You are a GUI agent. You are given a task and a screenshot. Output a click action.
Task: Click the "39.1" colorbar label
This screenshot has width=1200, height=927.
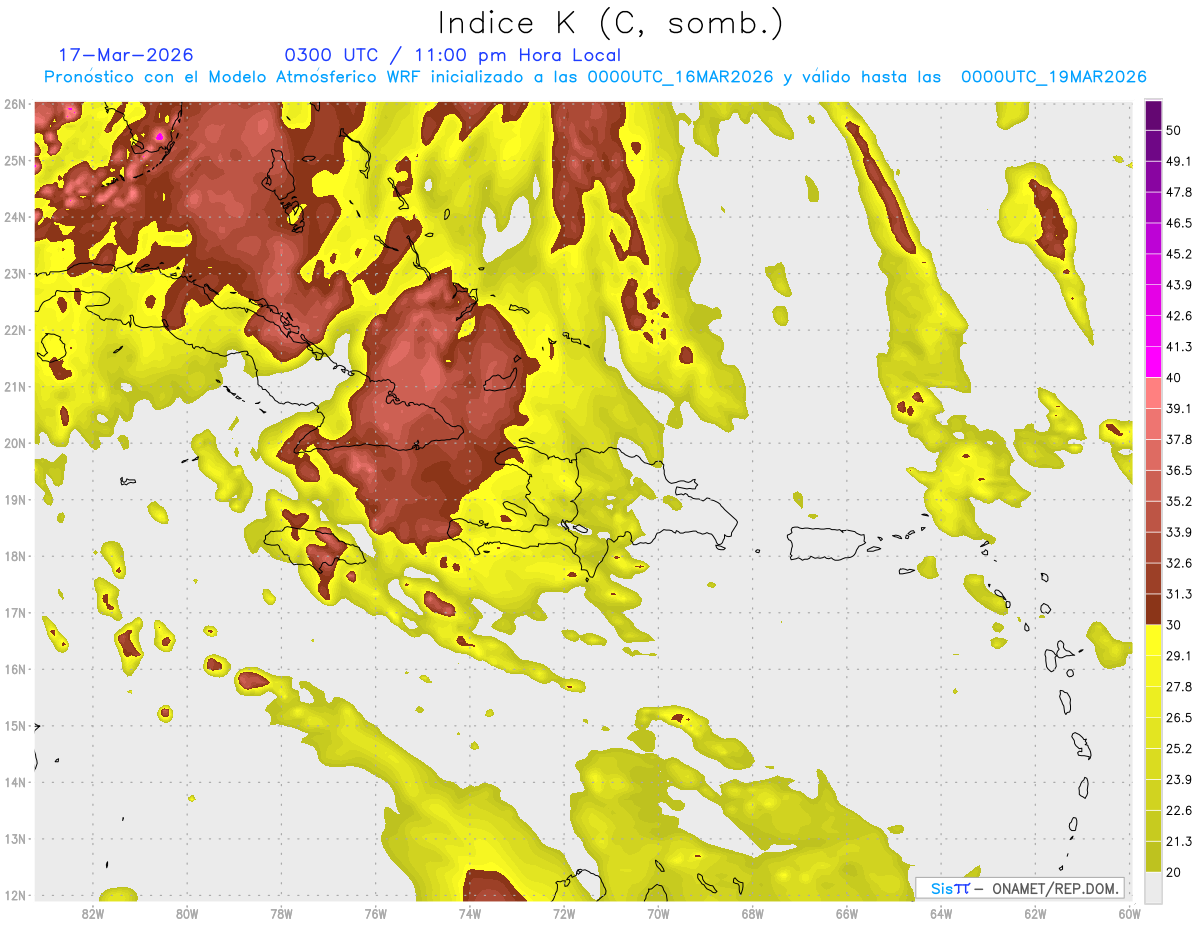(x=1179, y=408)
